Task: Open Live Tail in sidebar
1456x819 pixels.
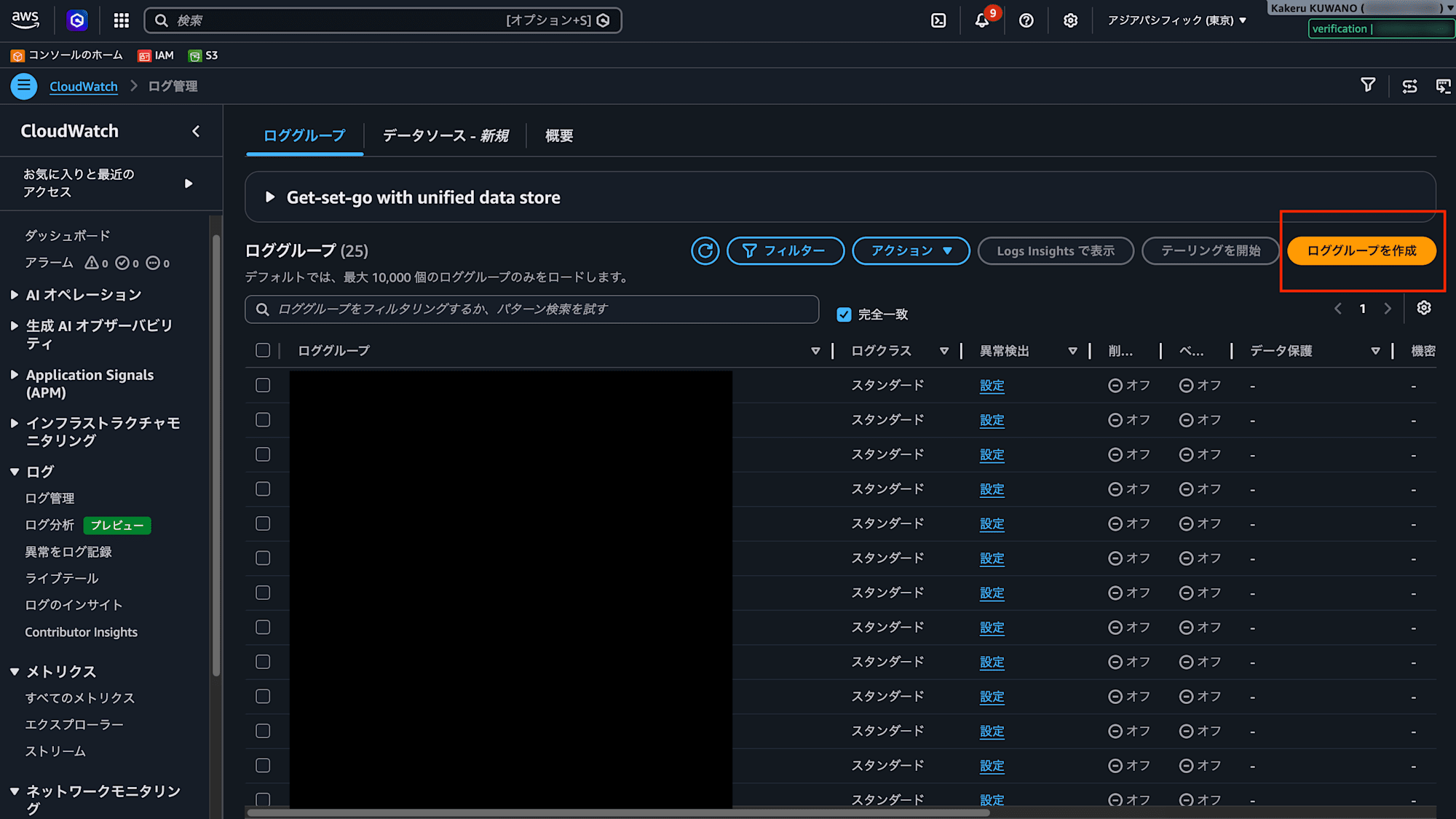Action: pyautogui.click(x=62, y=579)
